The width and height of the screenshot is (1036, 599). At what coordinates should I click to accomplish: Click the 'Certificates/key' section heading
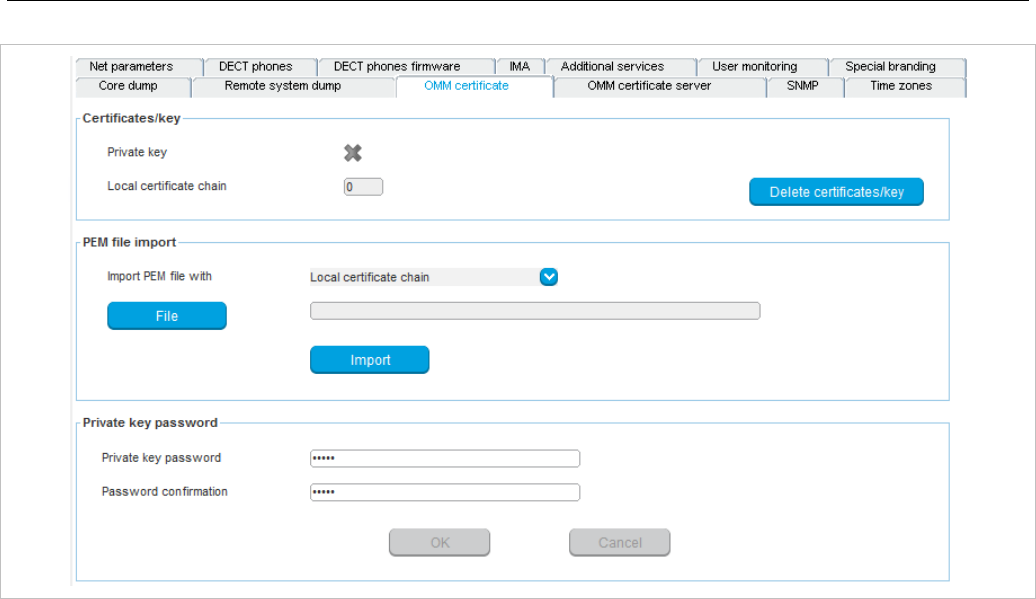pyautogui.click(x=131, y=118)
